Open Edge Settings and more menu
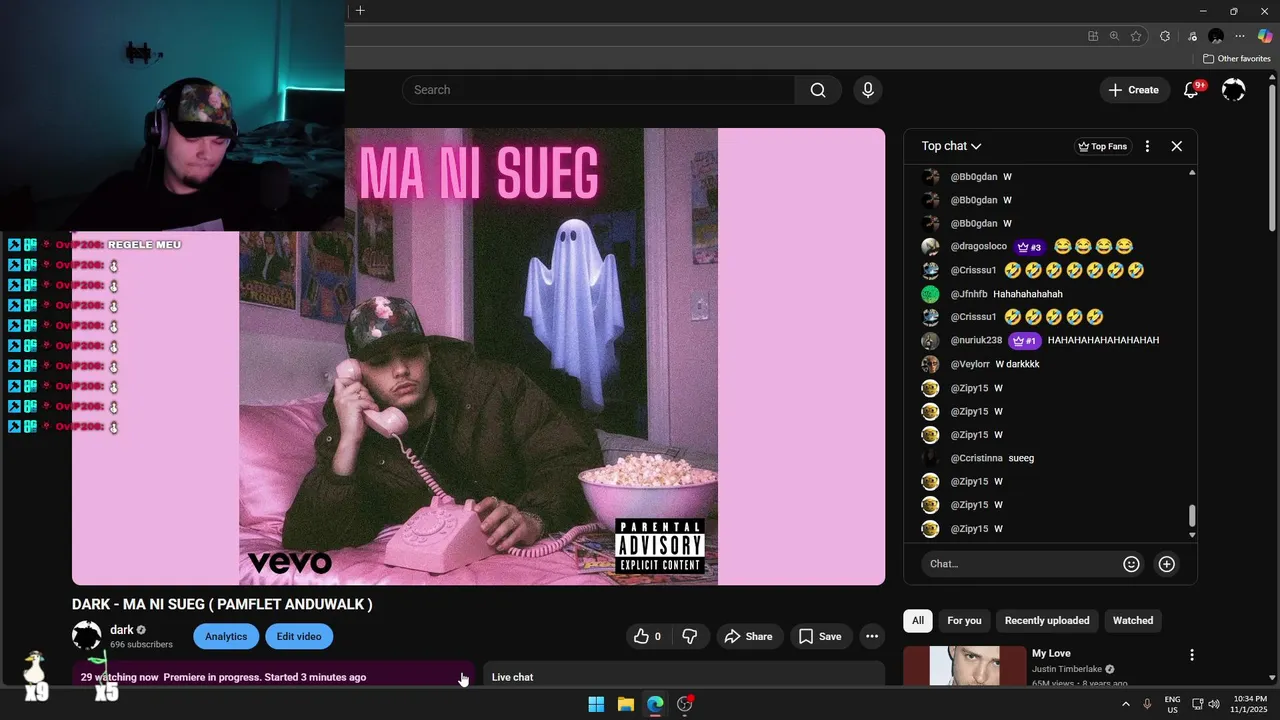The width and height of the screenshot is (1280, 720). click(x=1240, y=36)
